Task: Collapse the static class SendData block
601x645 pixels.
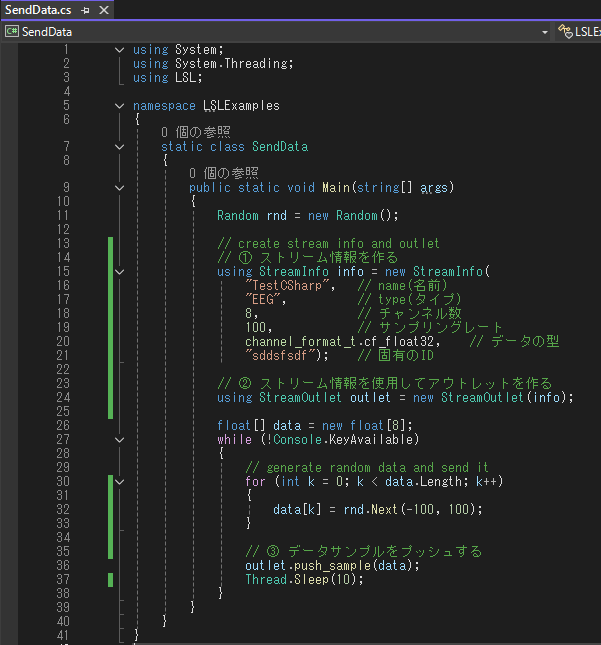Action: (119, 147)
